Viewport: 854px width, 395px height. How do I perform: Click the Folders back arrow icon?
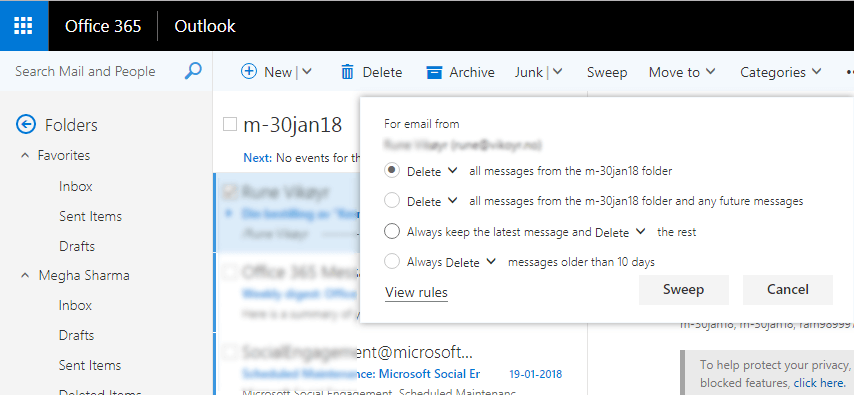click(26, 125)
